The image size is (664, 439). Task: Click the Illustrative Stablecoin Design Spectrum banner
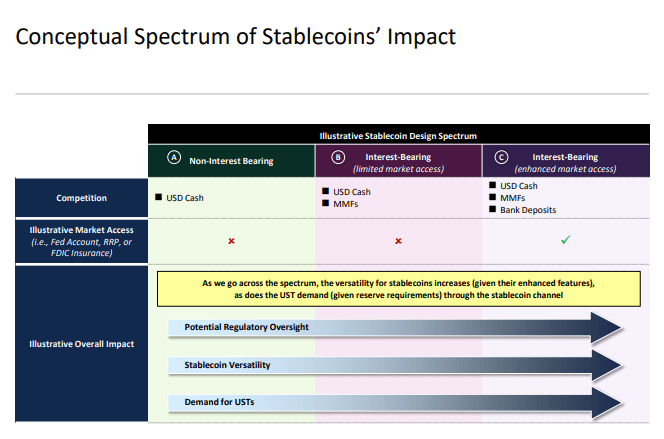coord(398,135)
